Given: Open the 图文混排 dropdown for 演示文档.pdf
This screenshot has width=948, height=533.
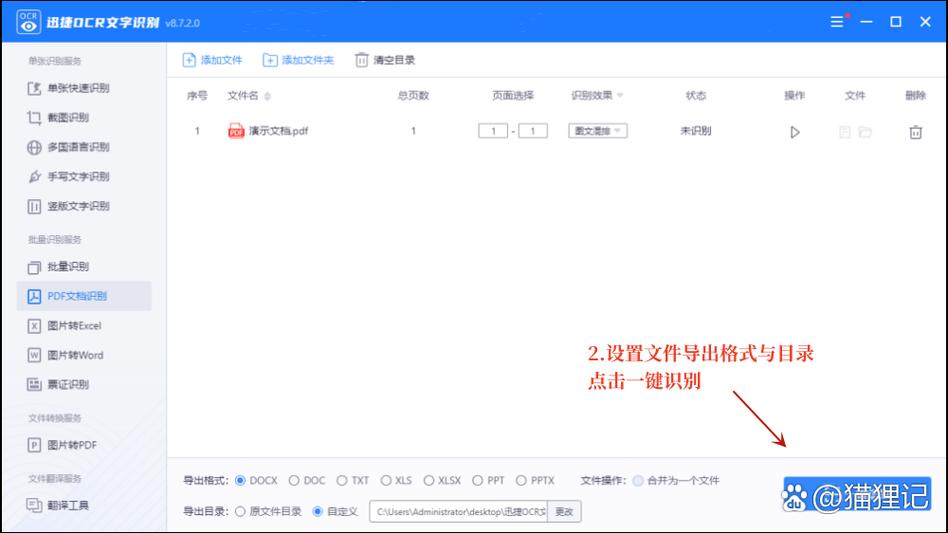Looking at the screenshot, I should click(597, 131).
